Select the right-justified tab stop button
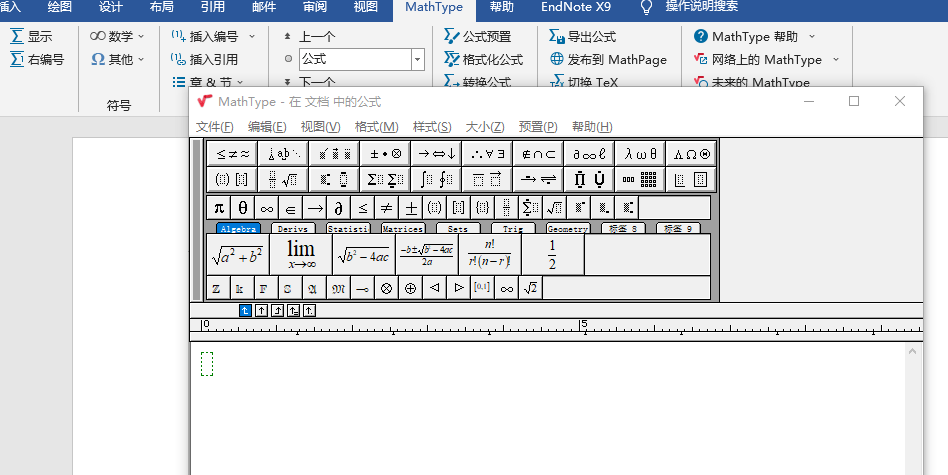948x475 pixels. pos(278,311)
